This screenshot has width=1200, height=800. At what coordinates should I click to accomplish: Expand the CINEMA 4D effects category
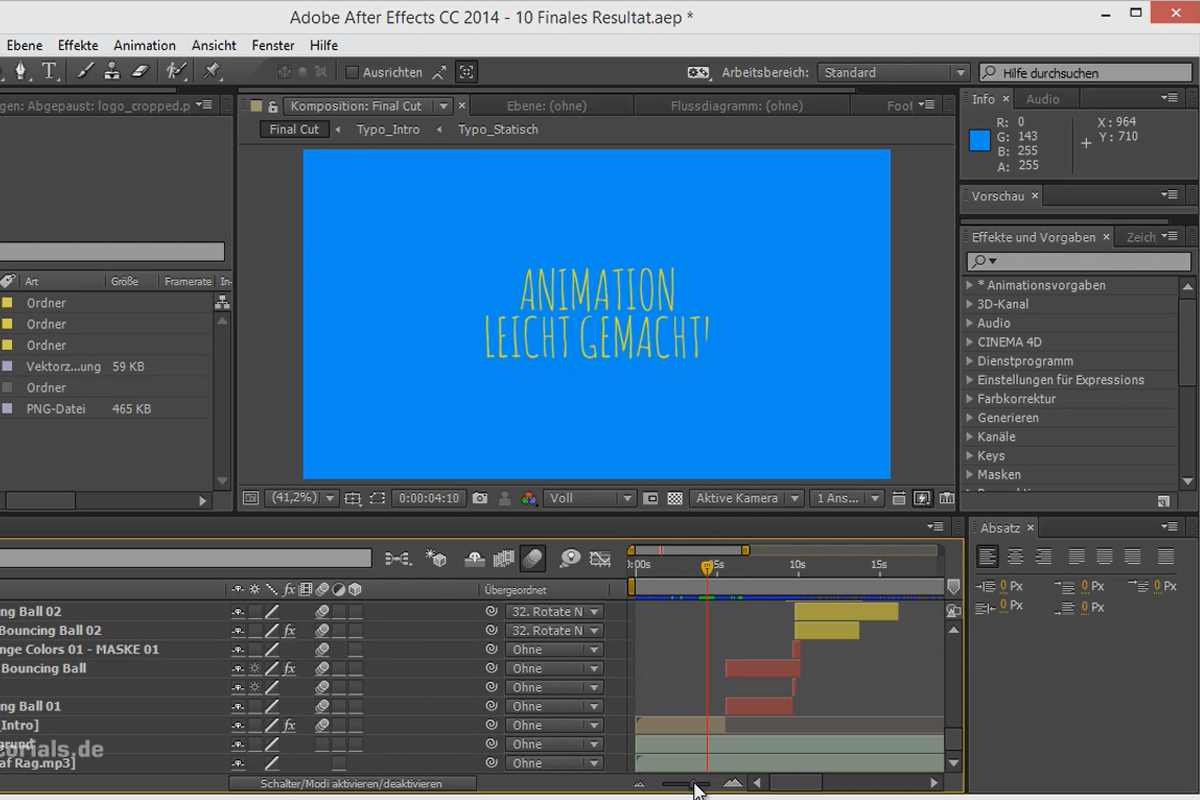[970, 342]
